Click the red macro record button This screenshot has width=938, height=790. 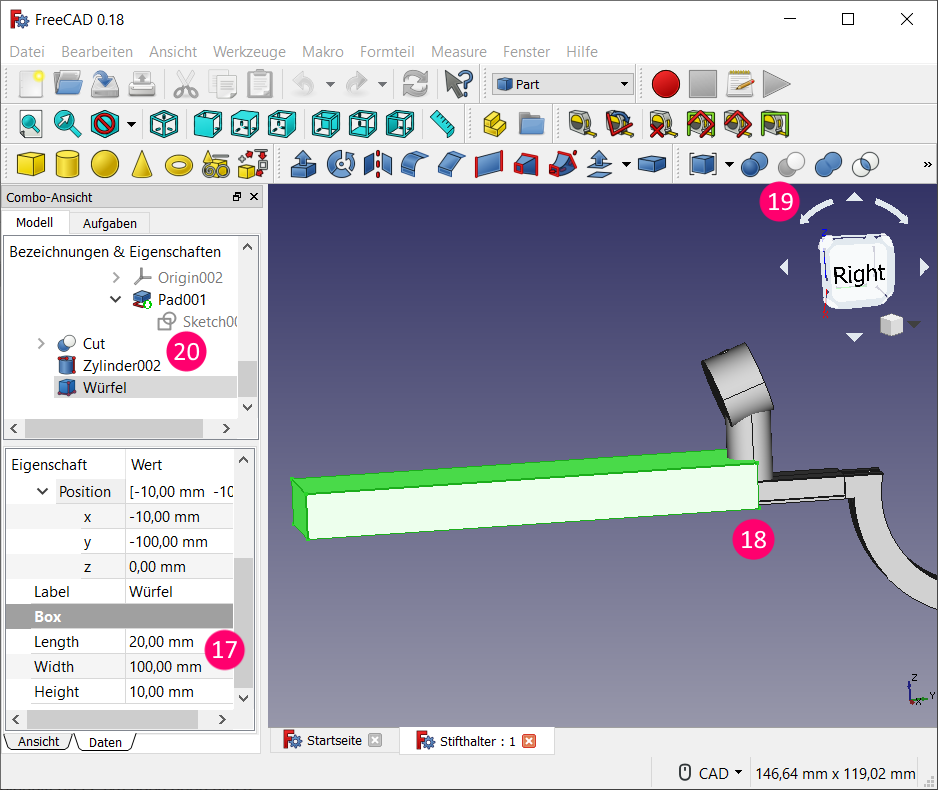coord(665,84)
